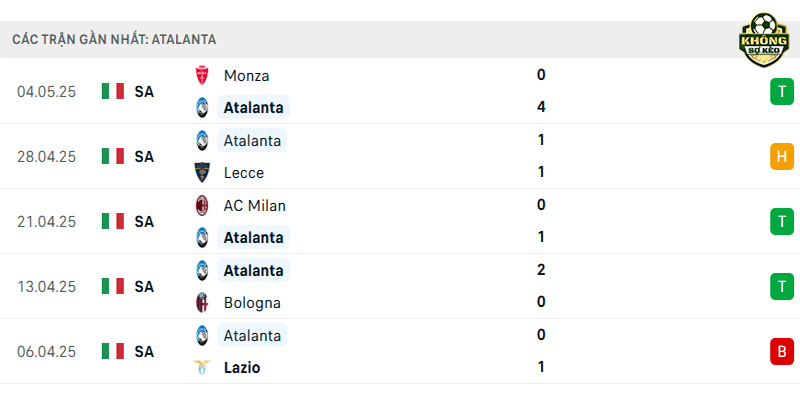Screen dimensions: 800x400
Task: Click the Monza club crest icon
Action: point(202,76)
